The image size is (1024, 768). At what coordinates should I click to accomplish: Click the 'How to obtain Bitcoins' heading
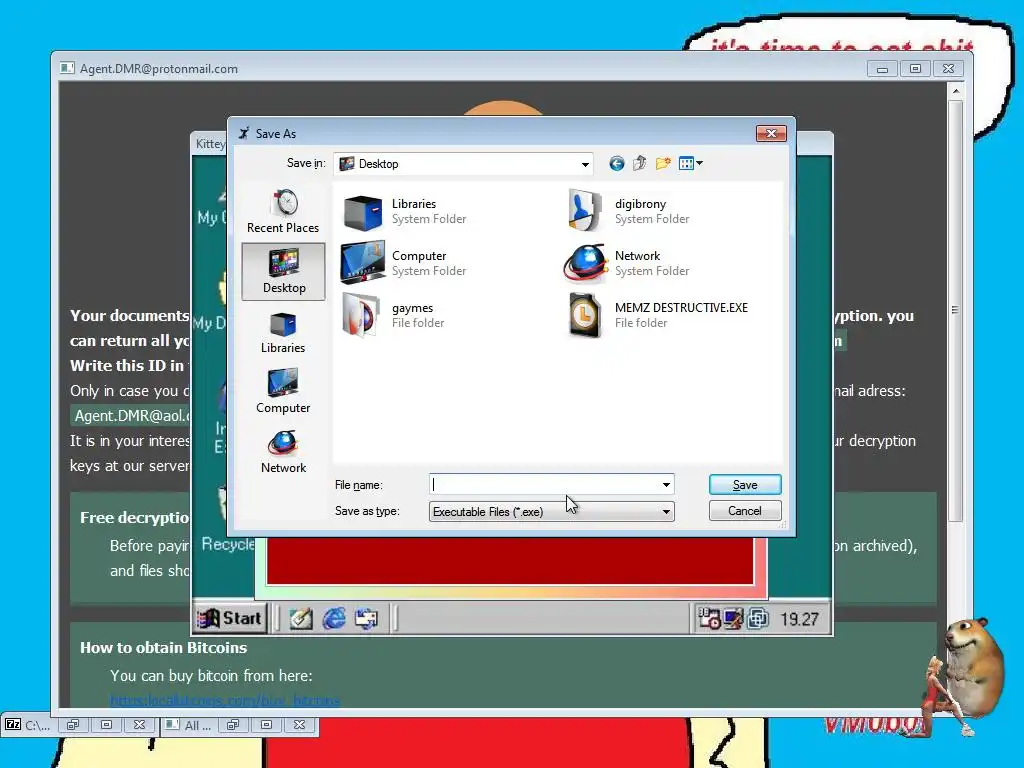point(163,648)
